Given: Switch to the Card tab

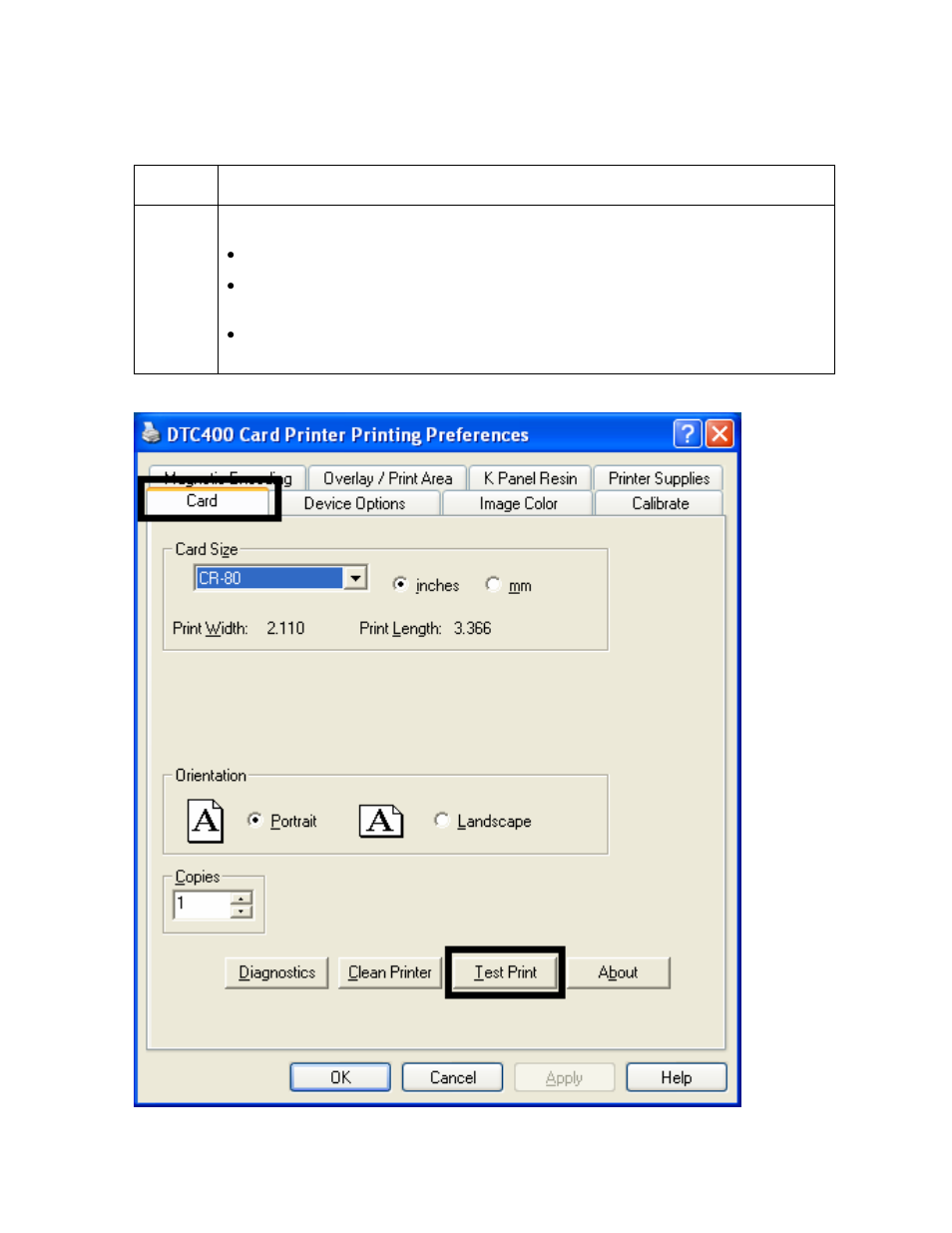Looking at the screenshot, I should [x=203, y=500].
